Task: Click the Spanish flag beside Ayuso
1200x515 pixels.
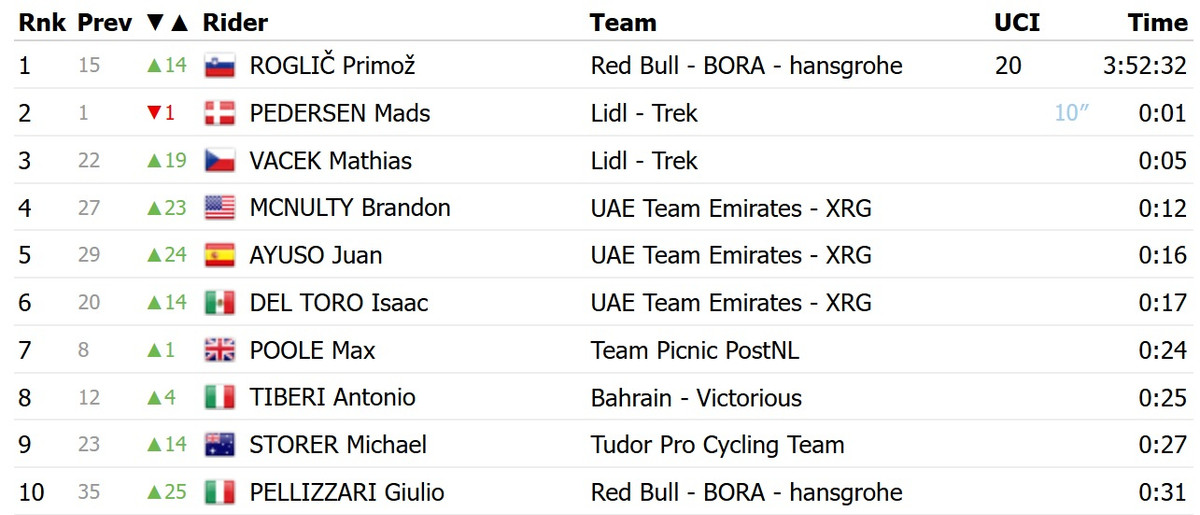Action: (219, 255)
